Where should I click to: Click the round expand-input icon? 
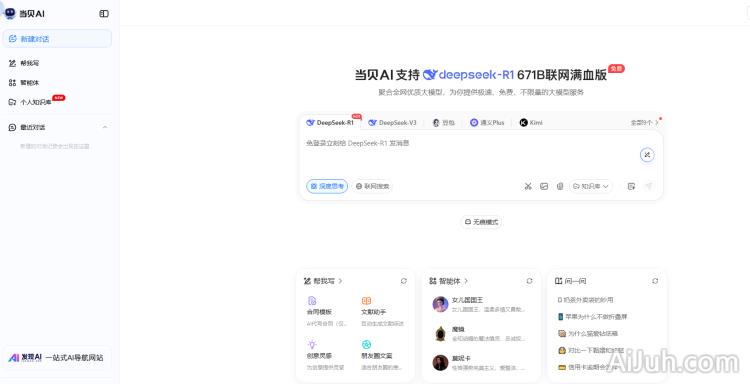(647, 154)
